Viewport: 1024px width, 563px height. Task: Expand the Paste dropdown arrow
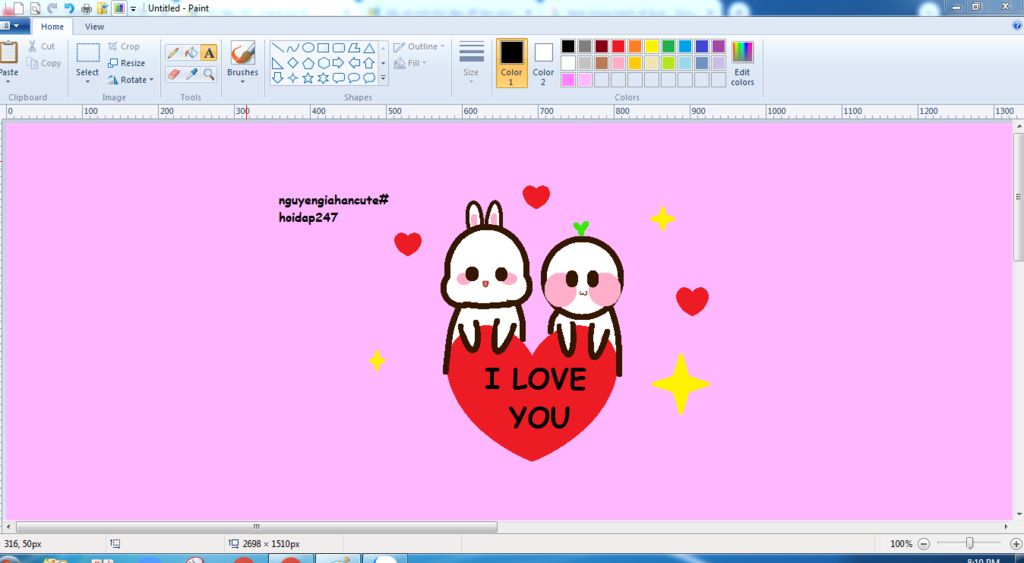[8, 82]
